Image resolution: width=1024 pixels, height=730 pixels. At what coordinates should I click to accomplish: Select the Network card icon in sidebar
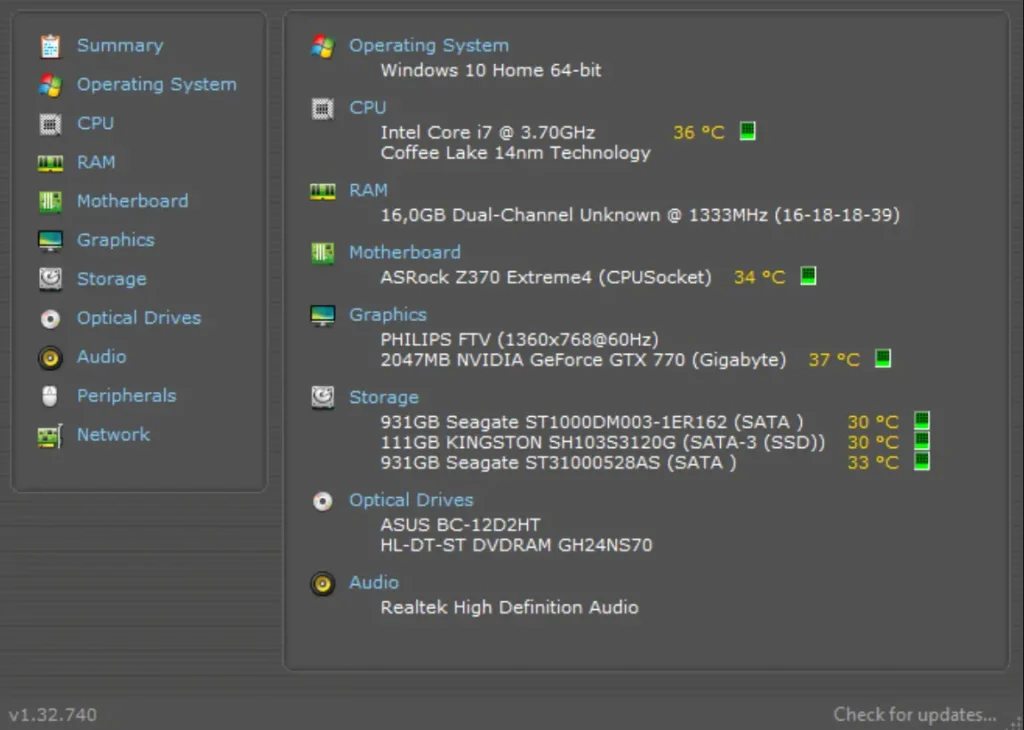[x=50, y=434]
